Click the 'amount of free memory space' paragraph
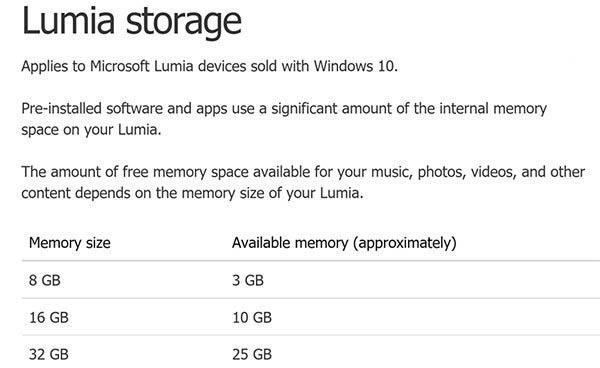Viewport: 600px width, 368px height. point(303,182)
